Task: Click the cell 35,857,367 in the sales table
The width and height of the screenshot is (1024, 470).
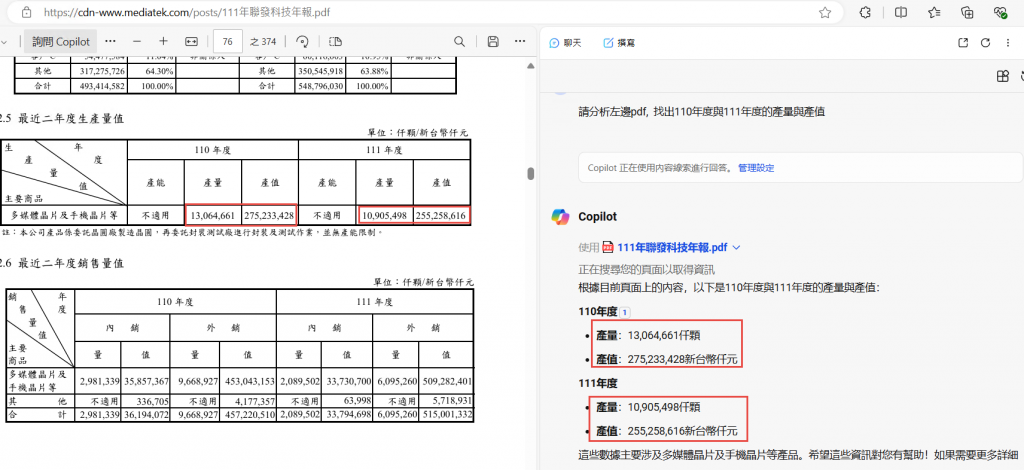Action: (145, 381)
